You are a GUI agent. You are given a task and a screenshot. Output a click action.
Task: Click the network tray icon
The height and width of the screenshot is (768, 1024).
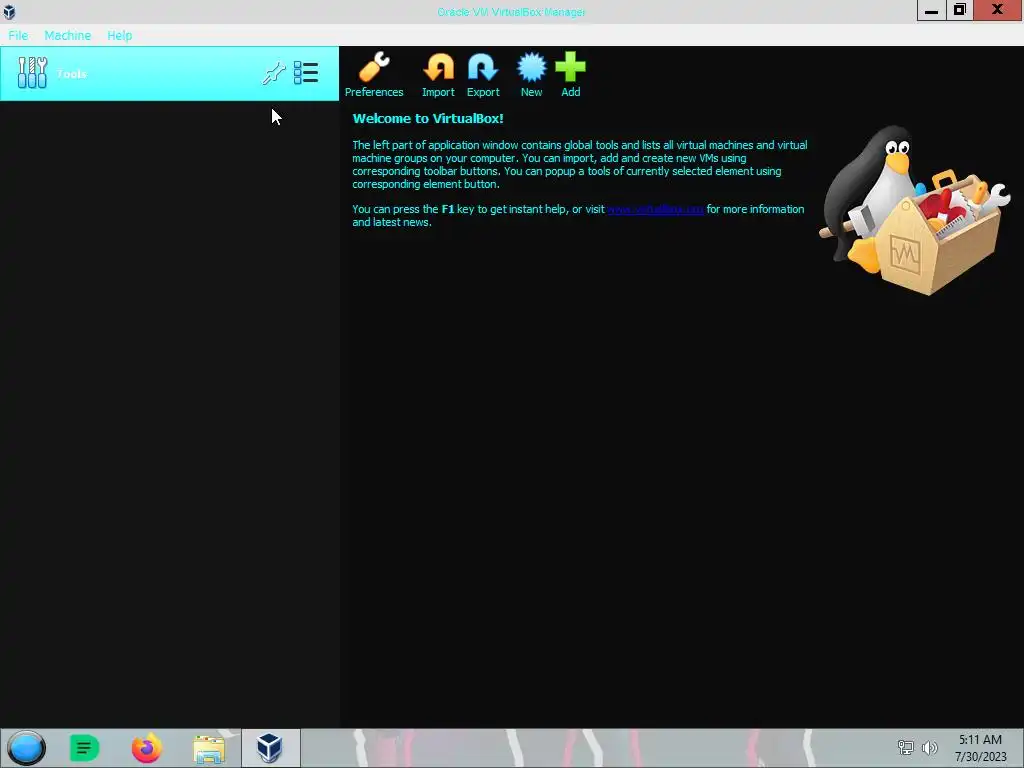pyautogui.click(x=905, y=748)
